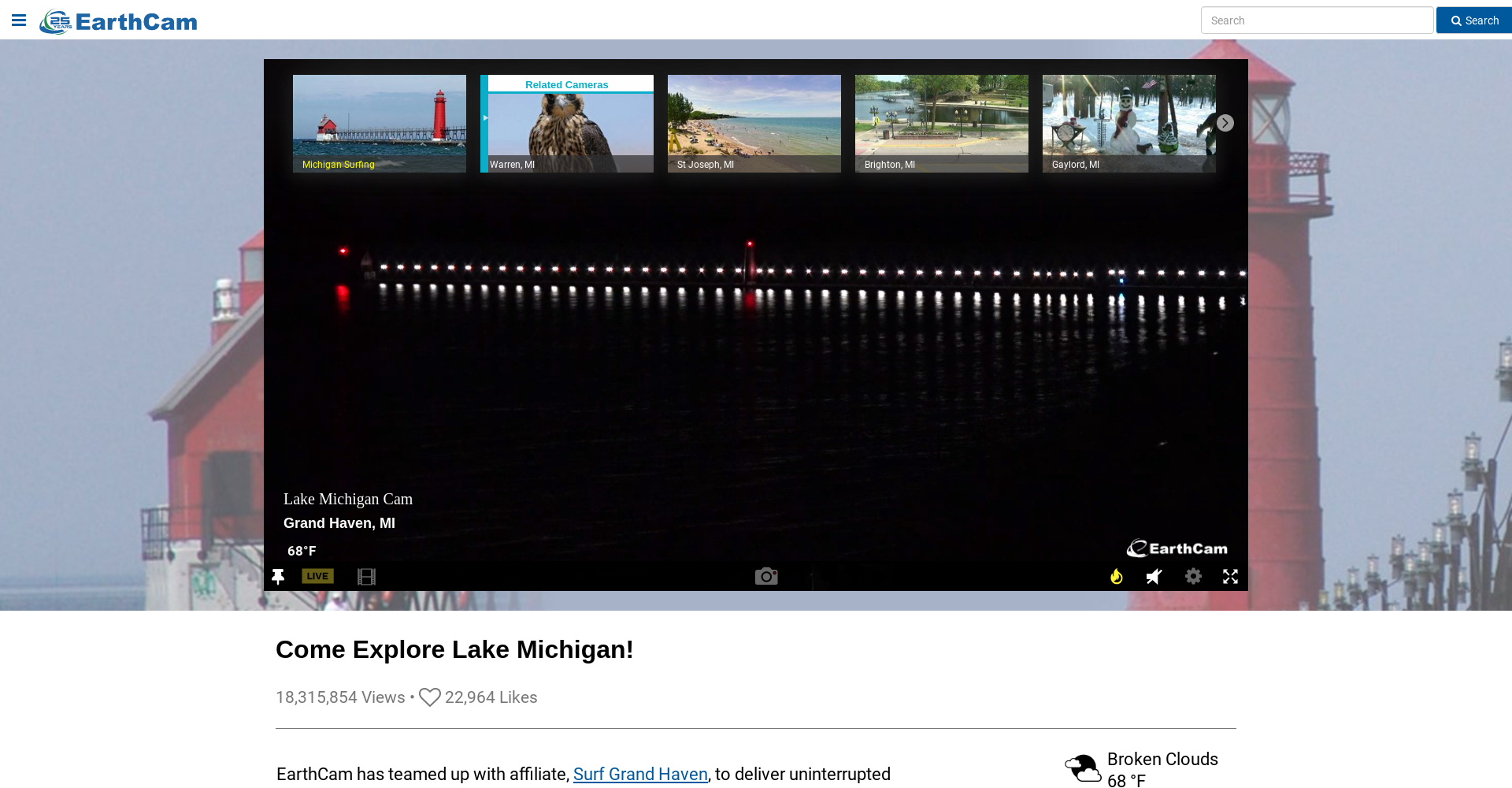
Task: Follow the Surf Grand Haven link
Action: point(639,775)
